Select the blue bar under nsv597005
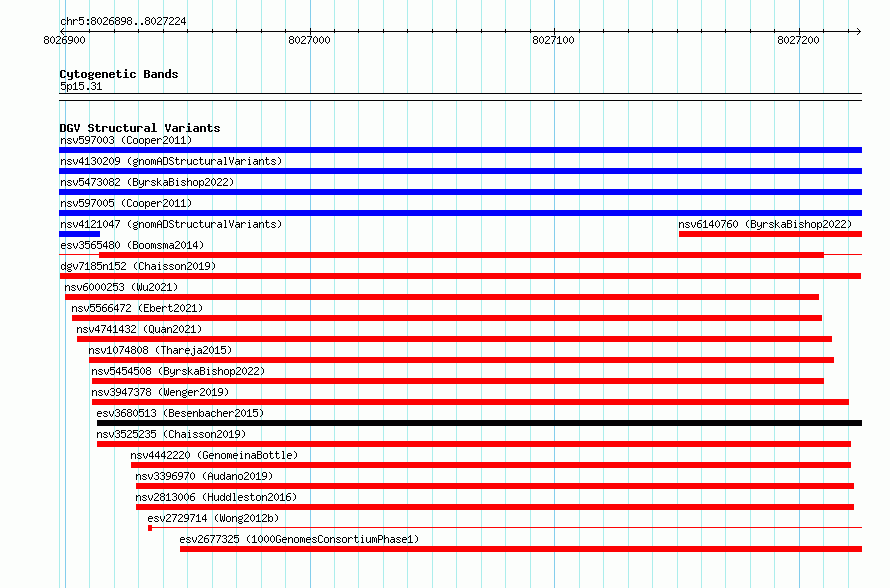Image resolution: width=890 pixels, height=588 pixels. pos(460,213)
